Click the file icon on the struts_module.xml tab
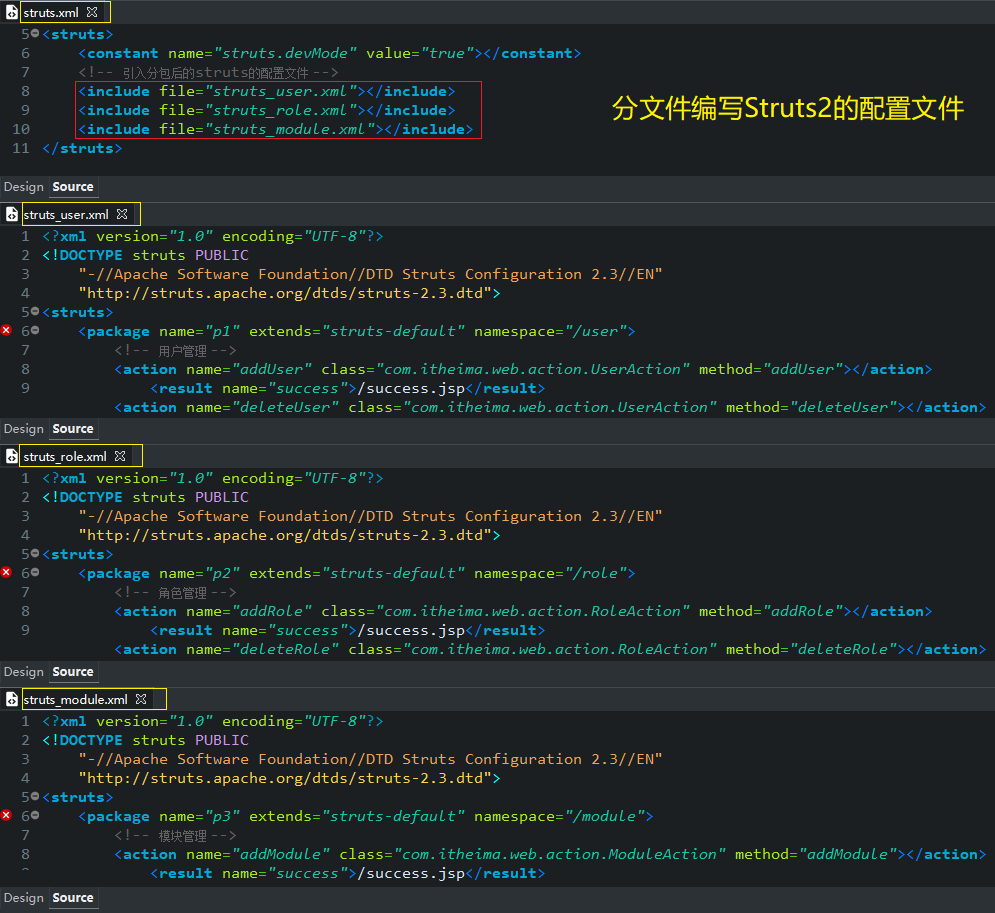Viewport: 995px width, 913px height. [x=11, y=699]
